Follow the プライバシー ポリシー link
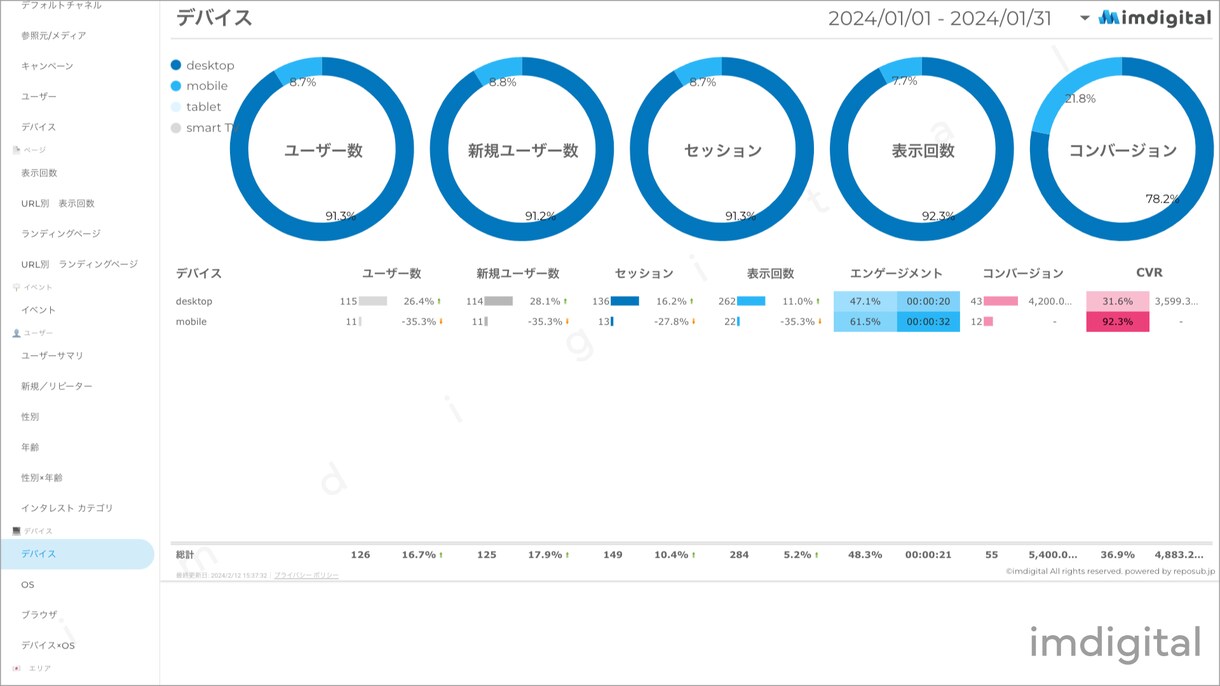This screenshot has height=686, width=1220. click(x=307, y=576)
